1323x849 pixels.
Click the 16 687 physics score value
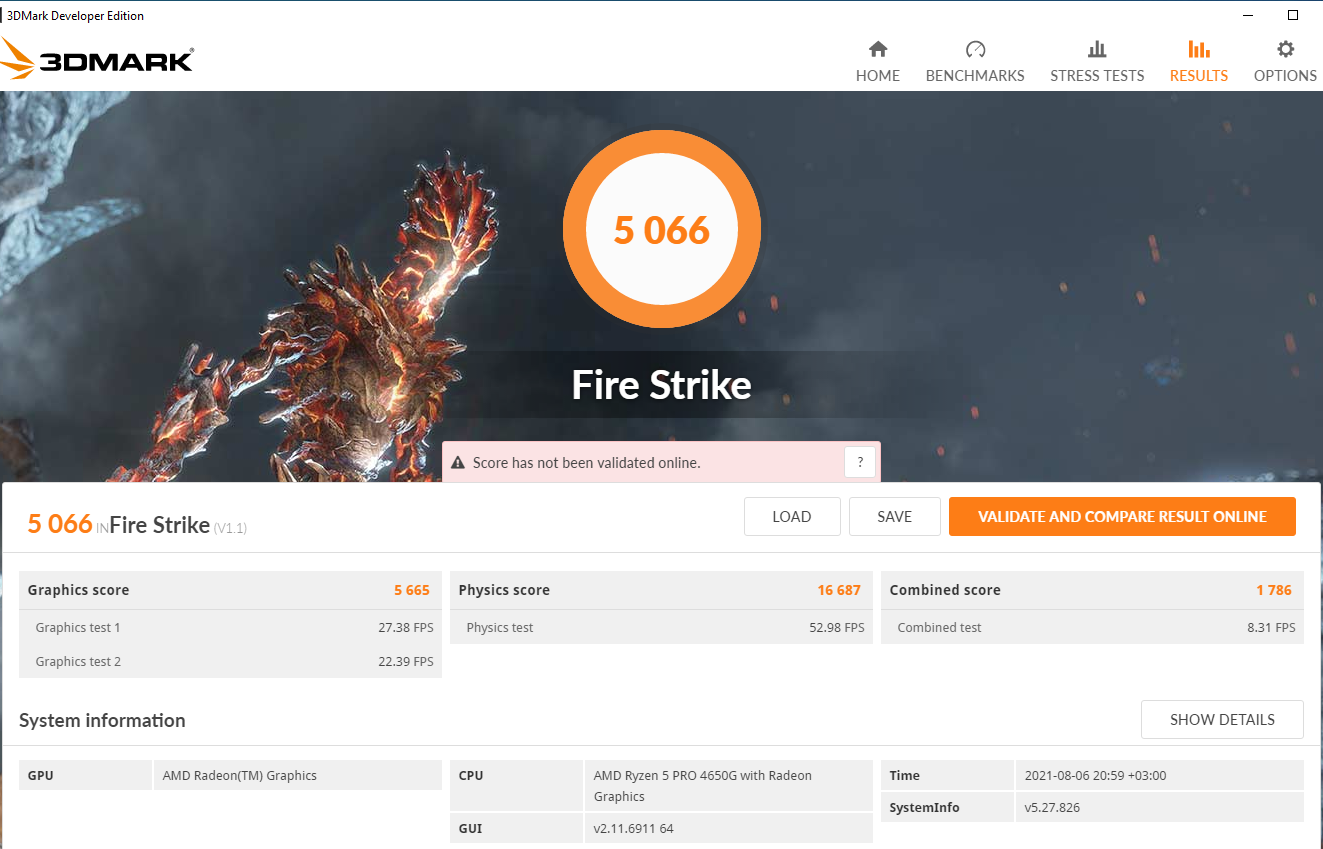[x=839, y=590]
